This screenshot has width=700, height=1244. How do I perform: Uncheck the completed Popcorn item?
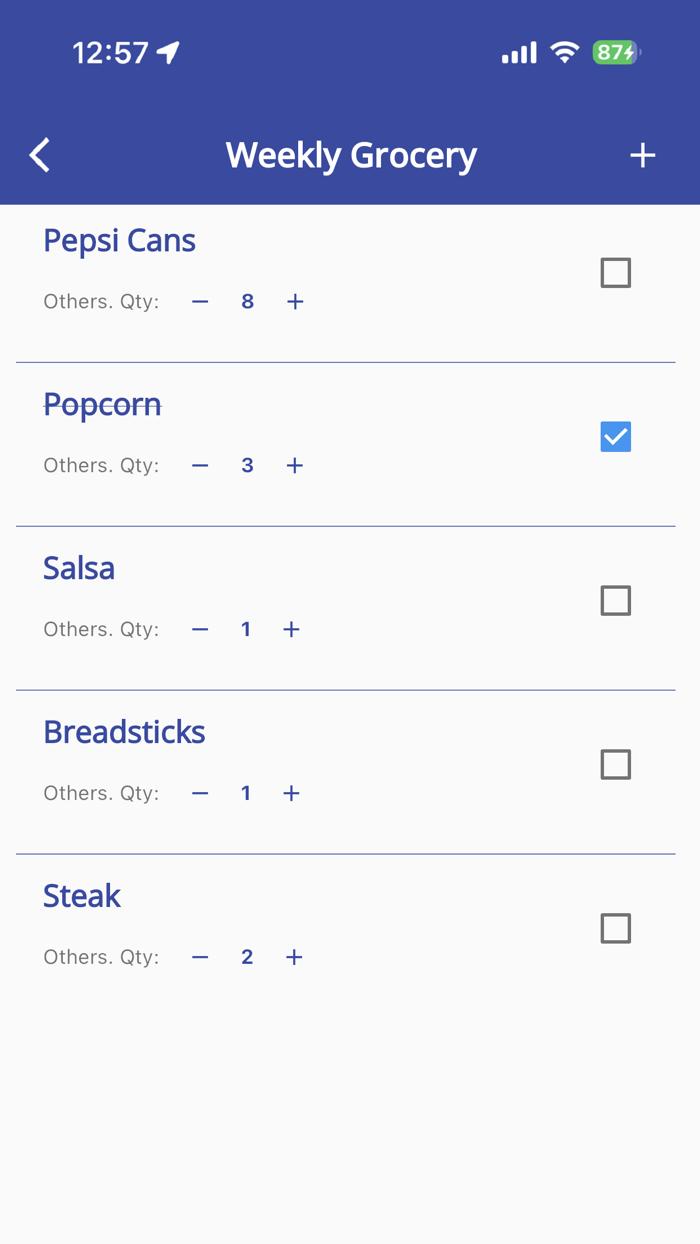615,436
